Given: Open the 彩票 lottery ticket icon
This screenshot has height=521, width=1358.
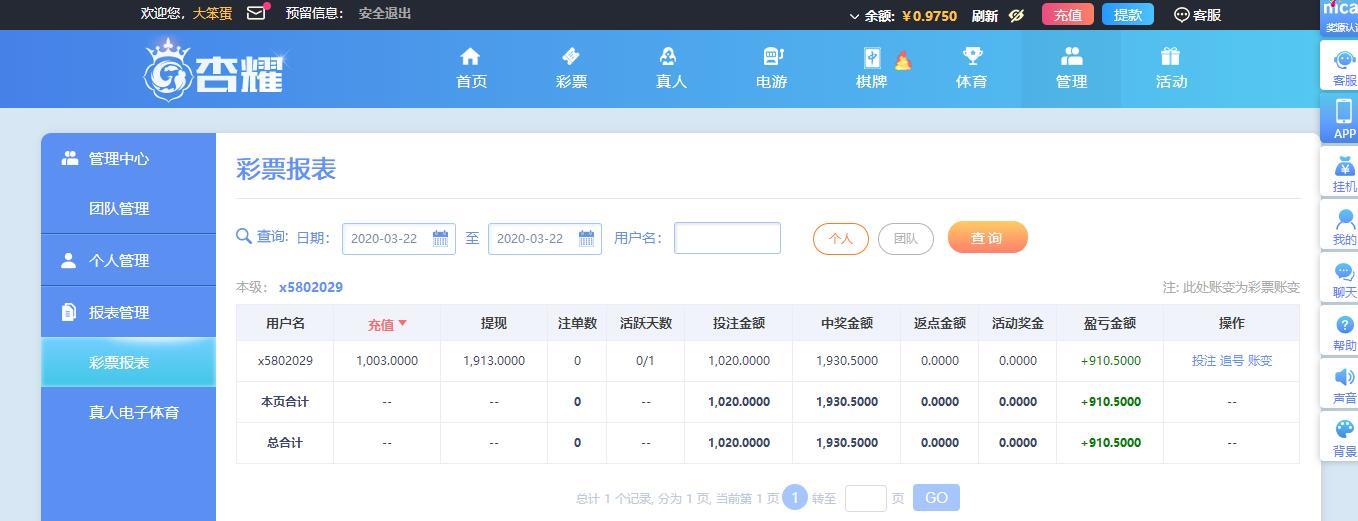Looking at the screenshot, I should tap(571, 57).
